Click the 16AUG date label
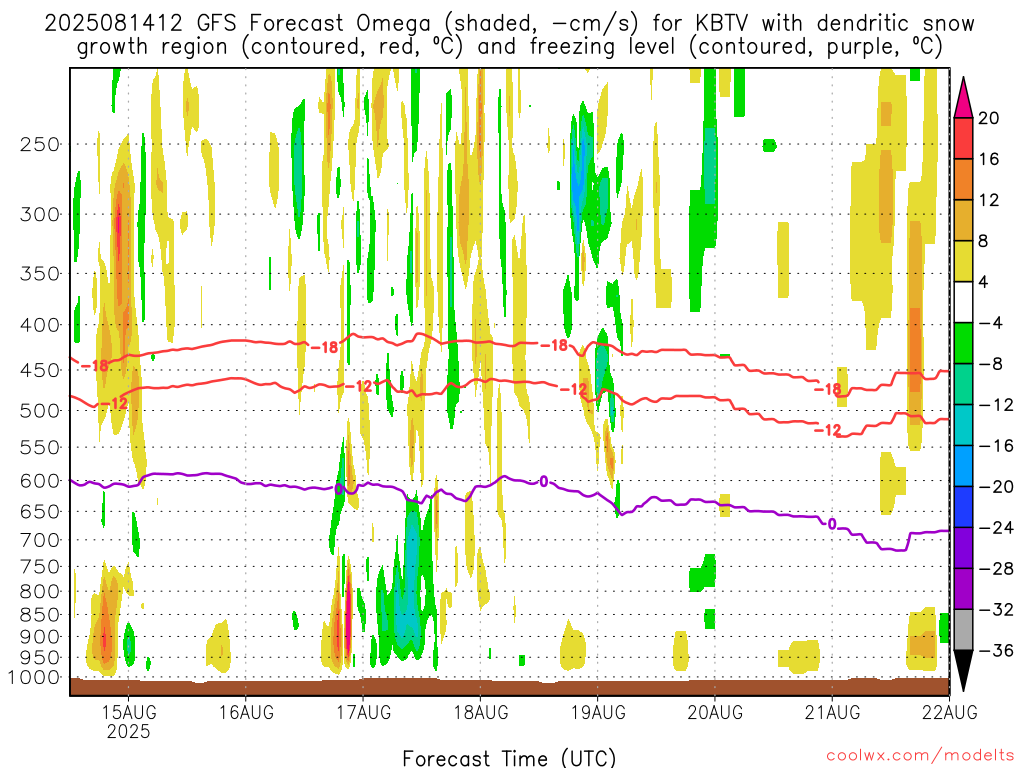This screenshot has height=768, width=1024. click(x=246, y=712)
